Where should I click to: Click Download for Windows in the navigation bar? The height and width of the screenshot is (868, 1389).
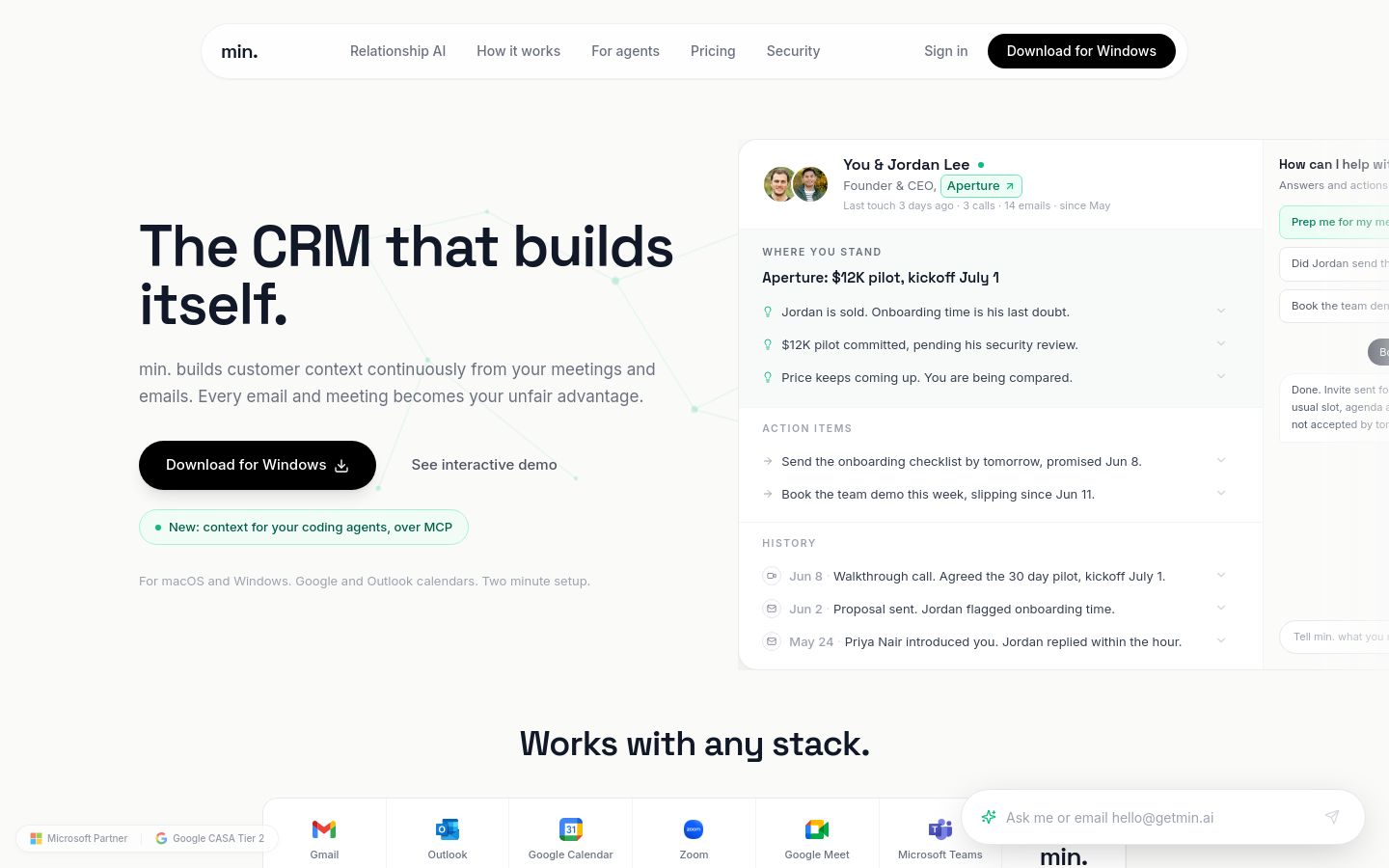click(x=1081, y=51)
